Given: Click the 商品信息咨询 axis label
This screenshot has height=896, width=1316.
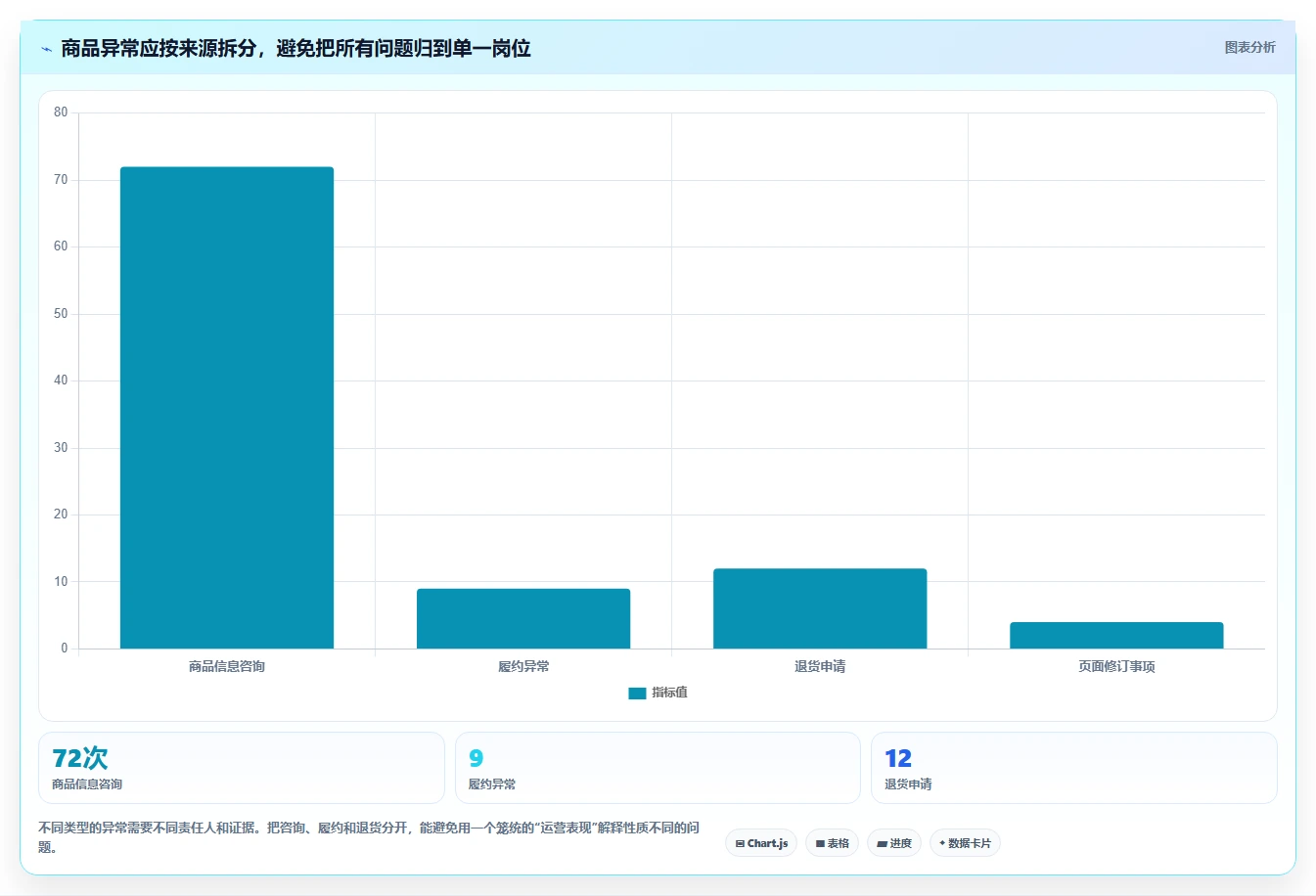Looking at the screenshot, I should (x=227, y=666).
